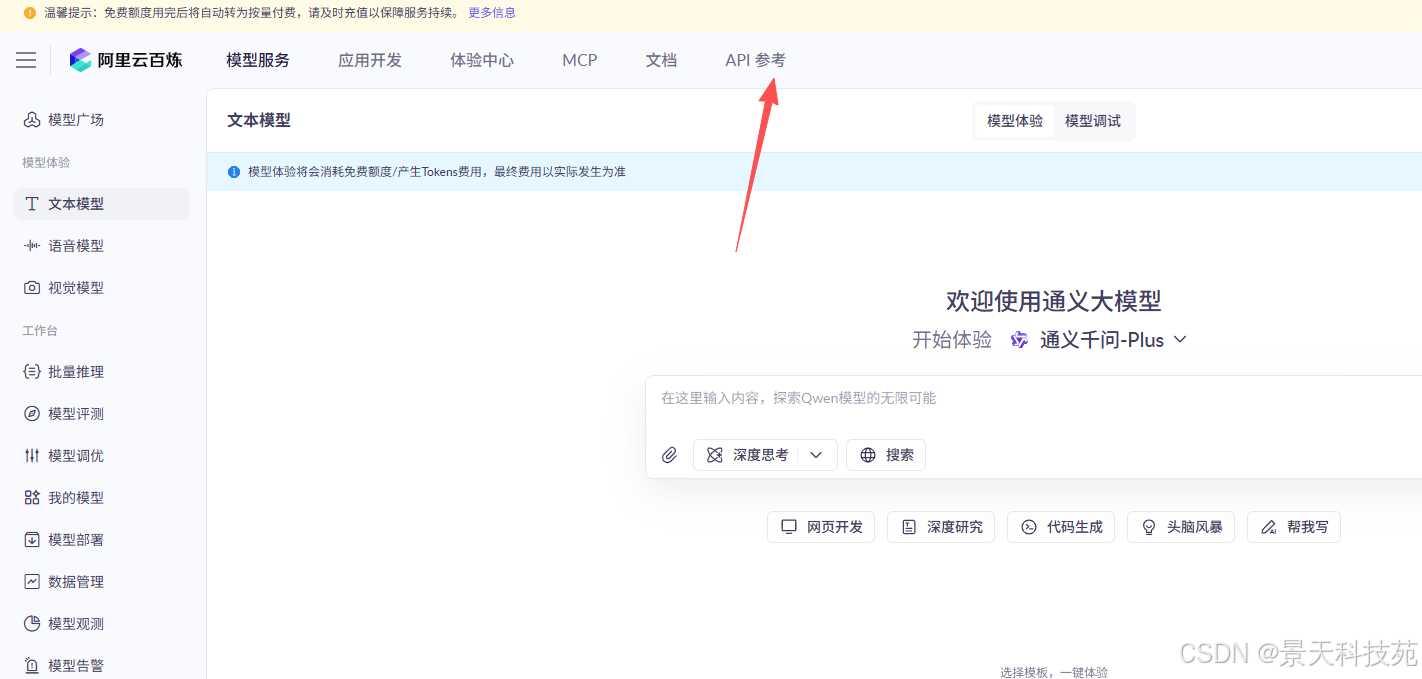The height and width of the screenshot is (679, 1422).
Task: Click the lightbulb icon on 头脑风暴
Action: [1149, 527]
